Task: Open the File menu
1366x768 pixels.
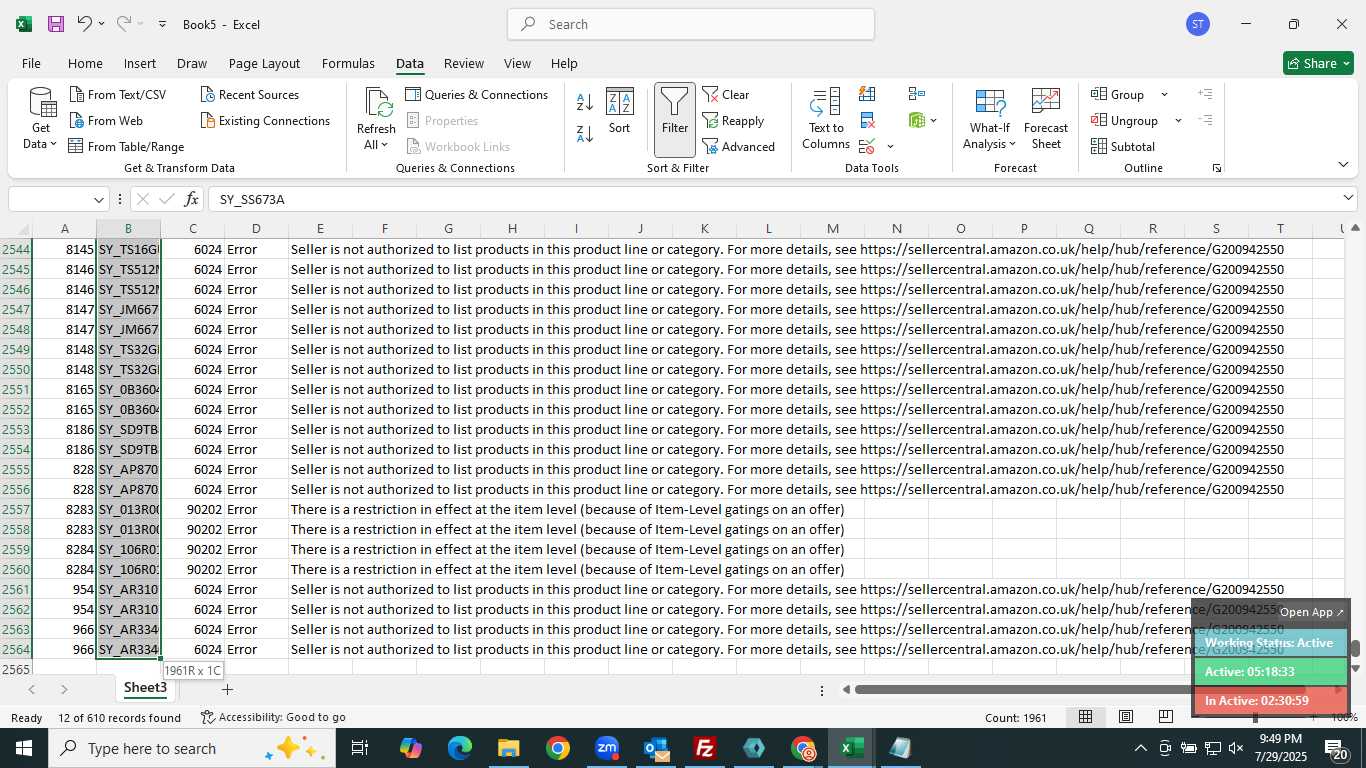Action: (31, 63)
